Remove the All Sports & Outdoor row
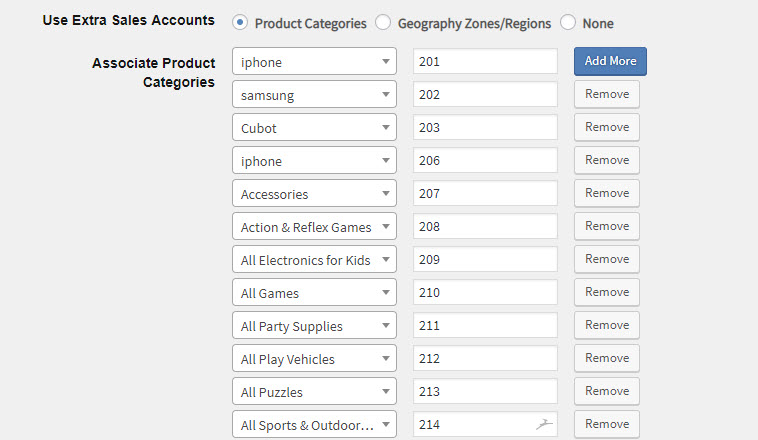758x440 pixels. (x=607, y=424)
